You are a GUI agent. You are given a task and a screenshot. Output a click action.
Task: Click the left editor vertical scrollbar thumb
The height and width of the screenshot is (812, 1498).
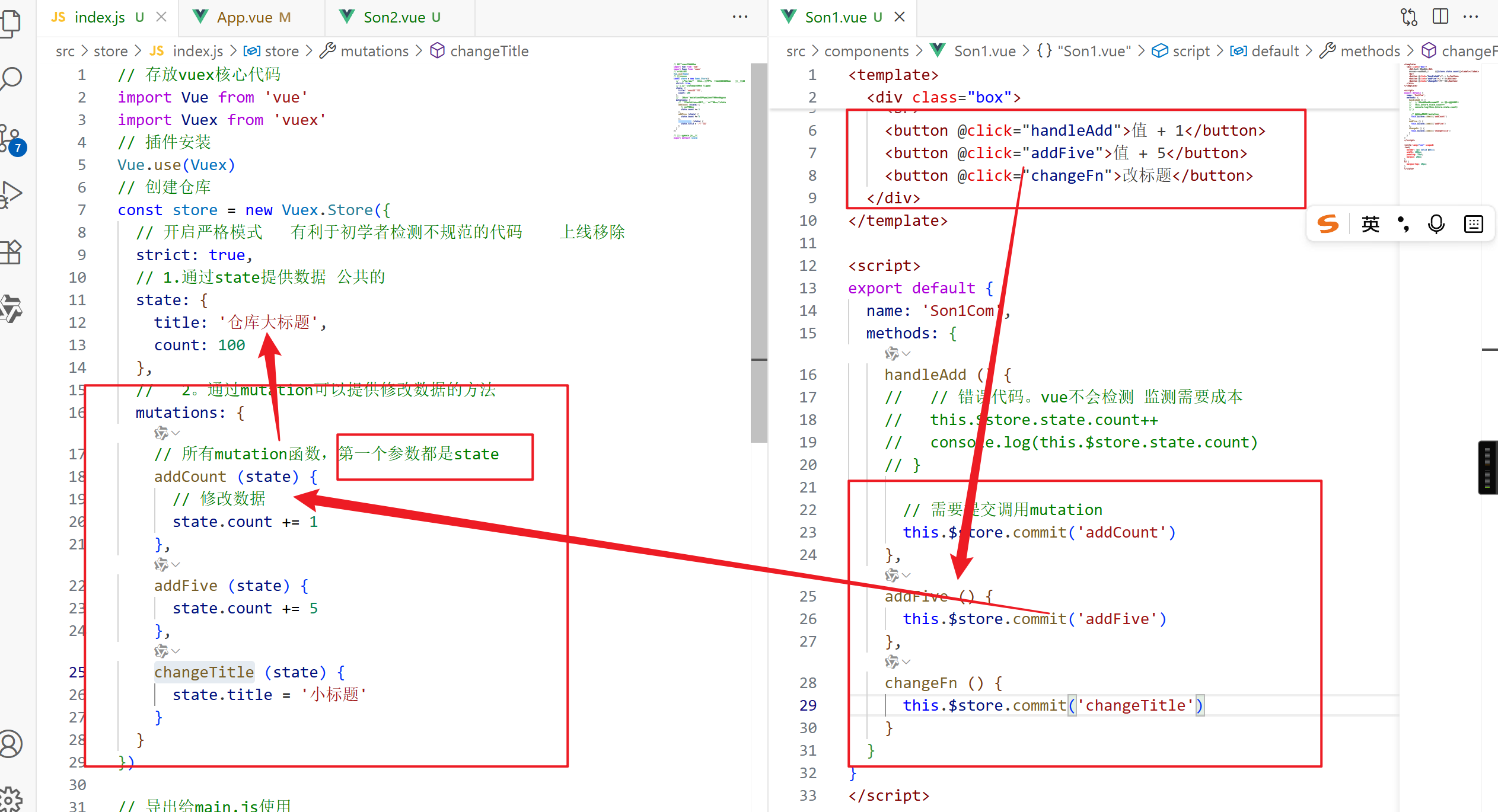pos(758,252)
